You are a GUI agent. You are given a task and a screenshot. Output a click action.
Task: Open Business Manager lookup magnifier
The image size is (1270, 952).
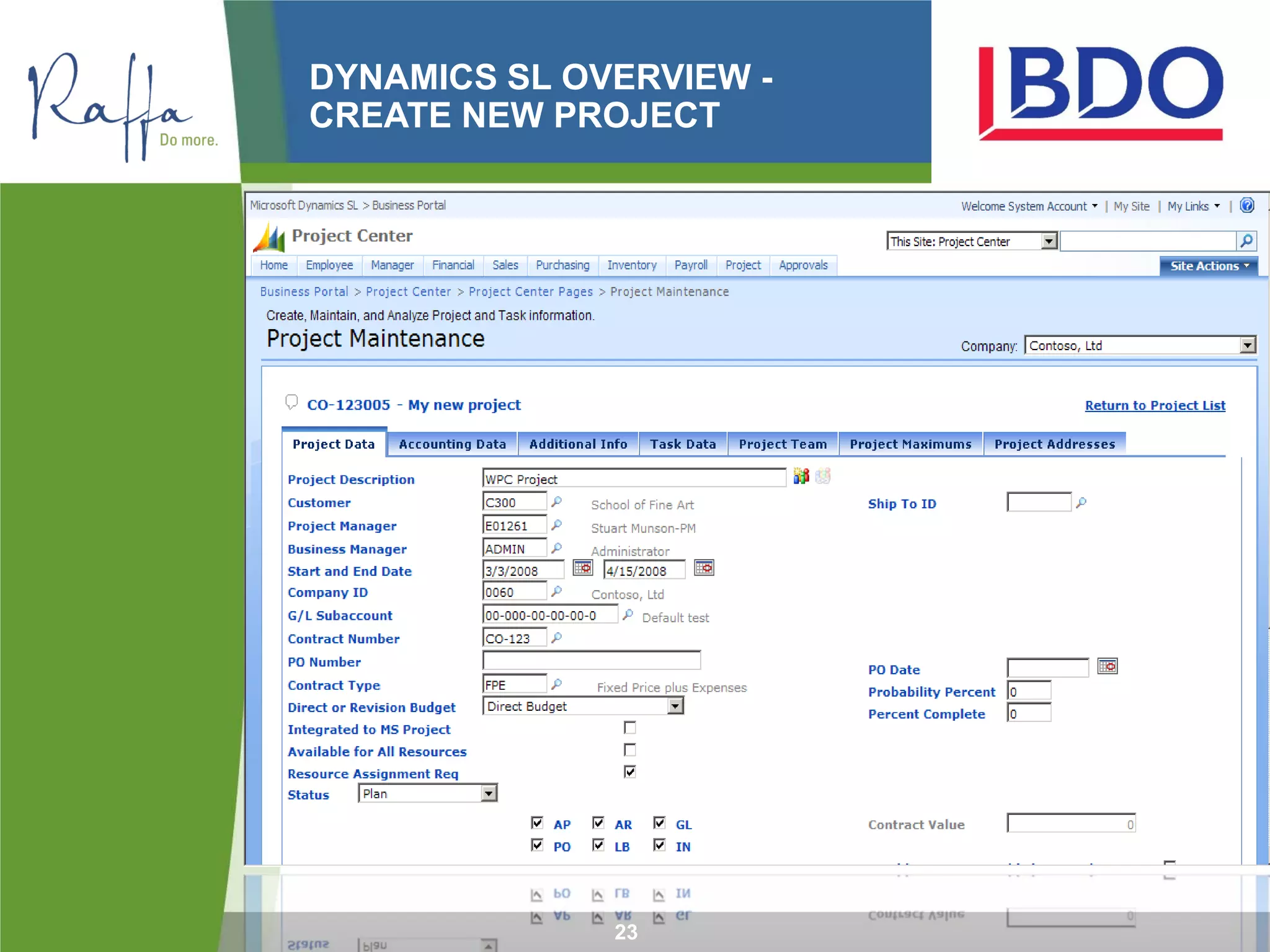[556, 548]
